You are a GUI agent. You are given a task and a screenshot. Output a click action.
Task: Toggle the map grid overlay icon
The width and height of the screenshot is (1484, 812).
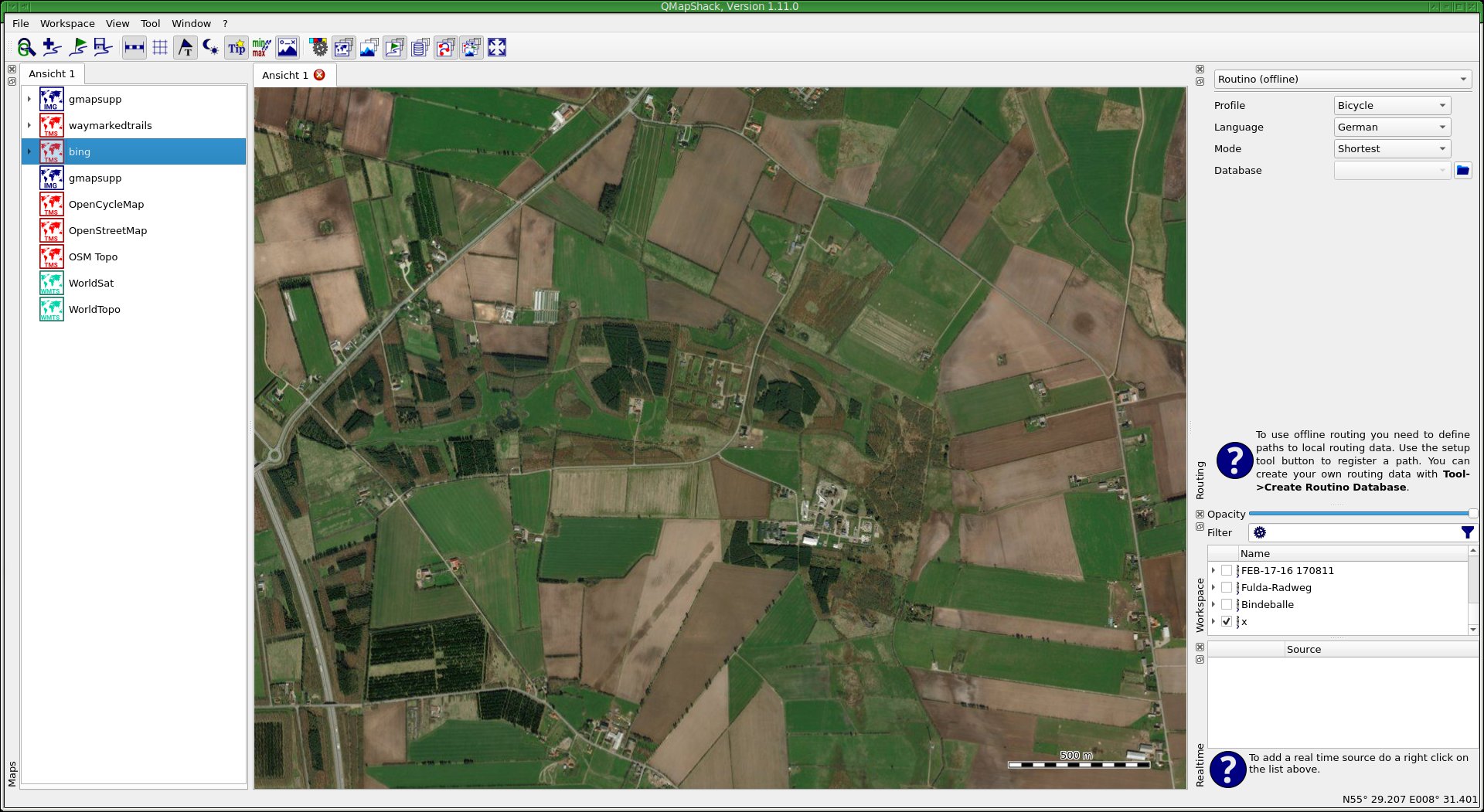tap(160, 47)
